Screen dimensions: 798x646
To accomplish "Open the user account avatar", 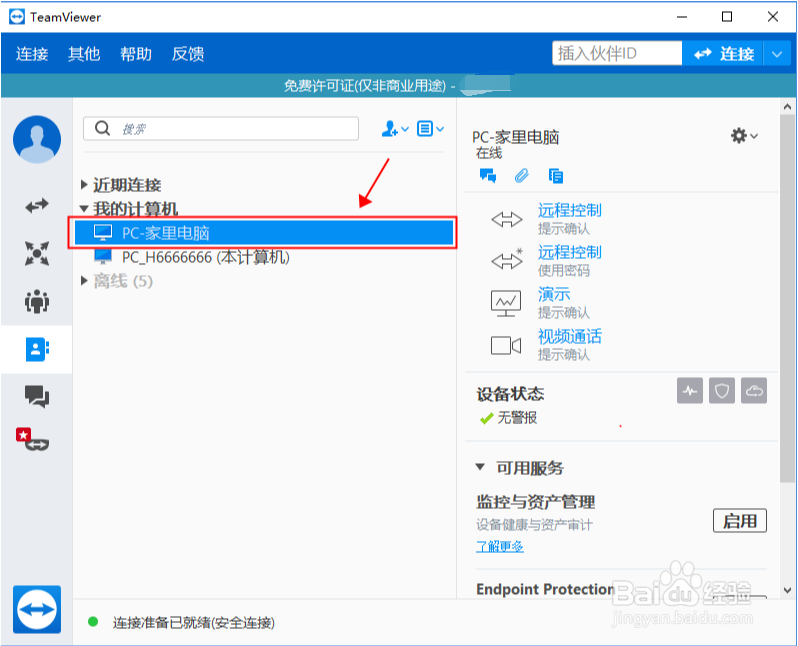I will (37, 139).
